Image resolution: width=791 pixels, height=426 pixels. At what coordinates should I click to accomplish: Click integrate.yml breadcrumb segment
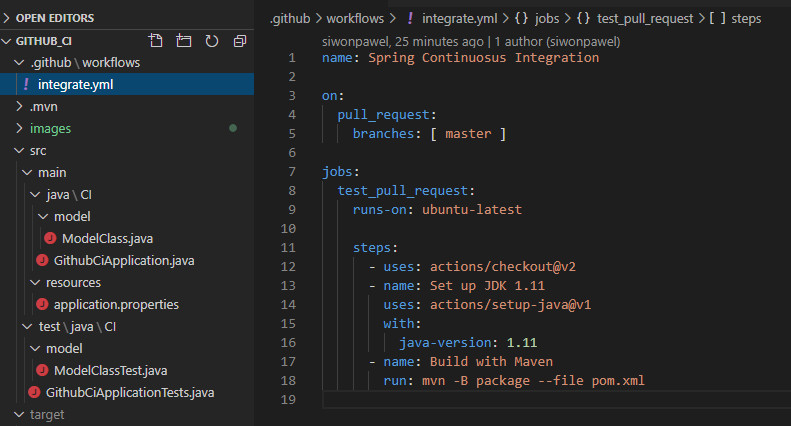point(460,19)
